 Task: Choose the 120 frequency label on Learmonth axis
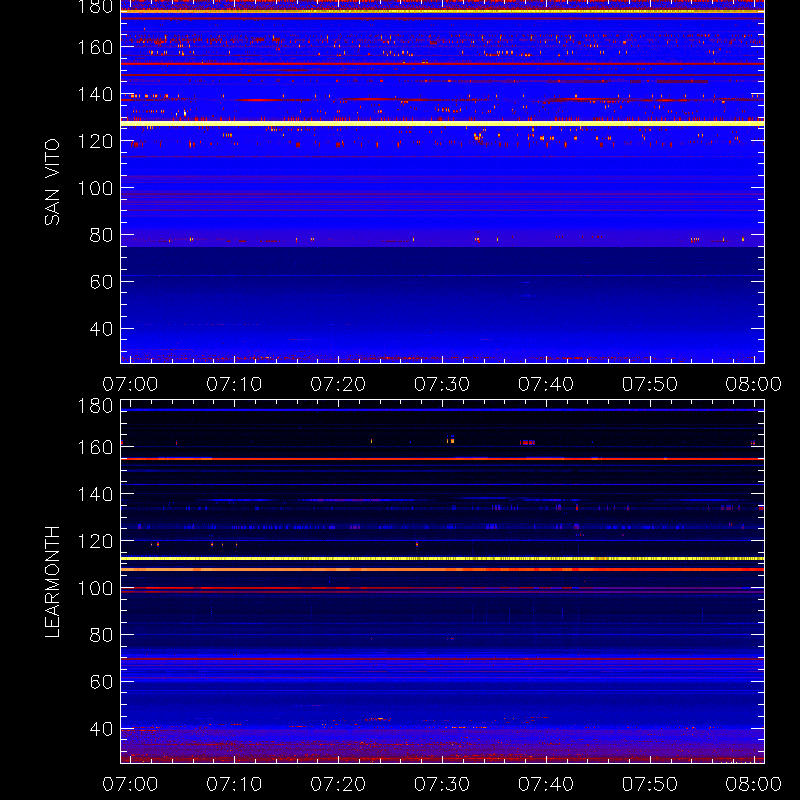(95, 541)
